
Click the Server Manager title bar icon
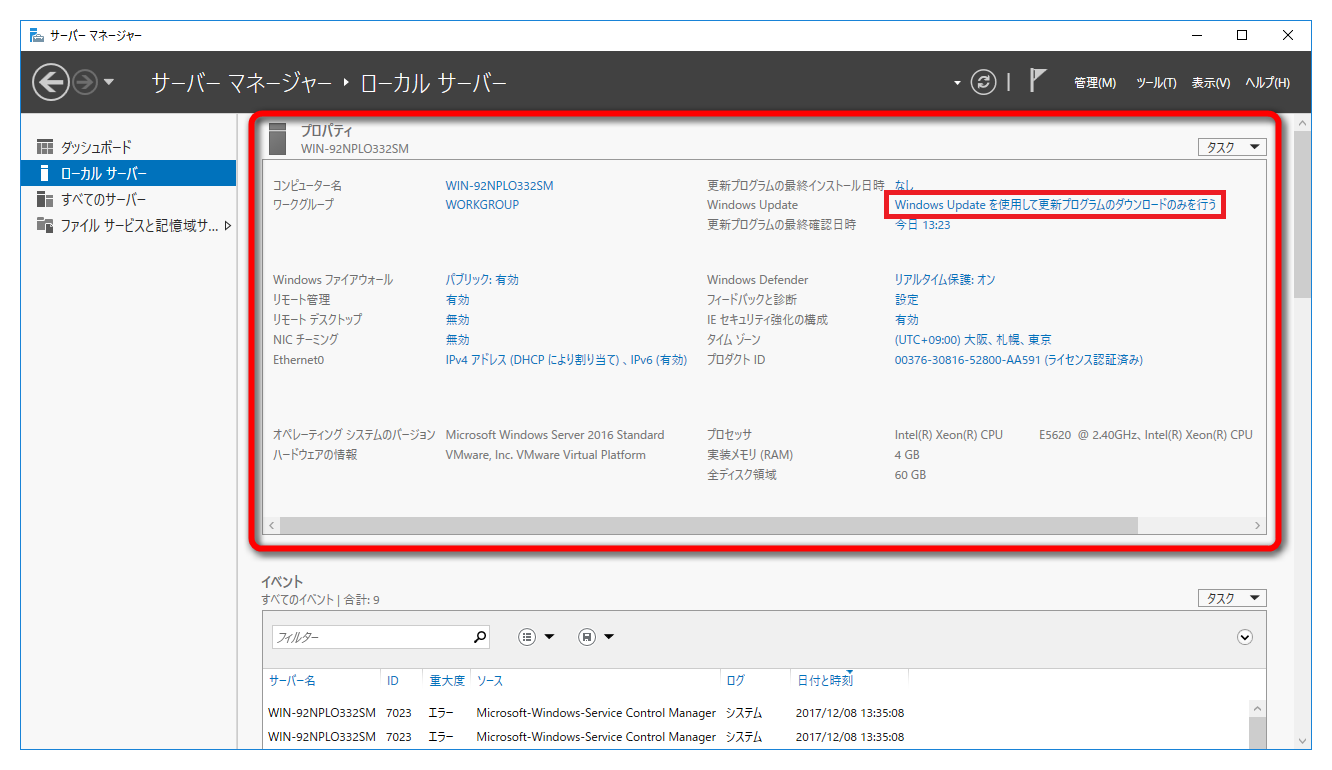(37, 35)
